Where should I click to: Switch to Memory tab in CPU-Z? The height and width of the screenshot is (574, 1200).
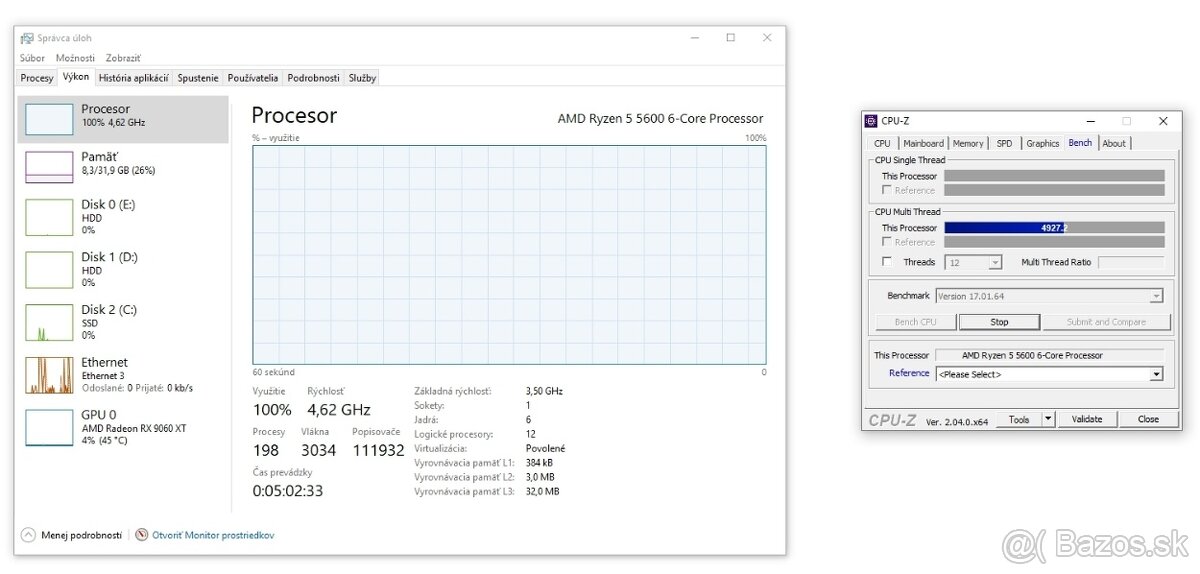[x=968, y=143]
